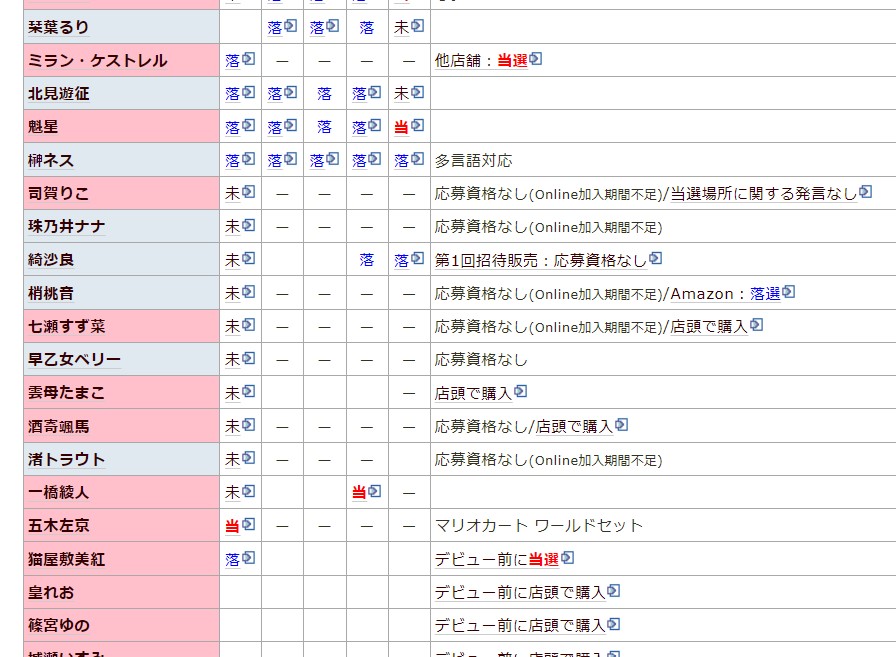The height and width of the screenshot is (657, 896).
Task: Click external icon beside 猫屋敷美紅's デビュー前に当選
Action: 567,557
